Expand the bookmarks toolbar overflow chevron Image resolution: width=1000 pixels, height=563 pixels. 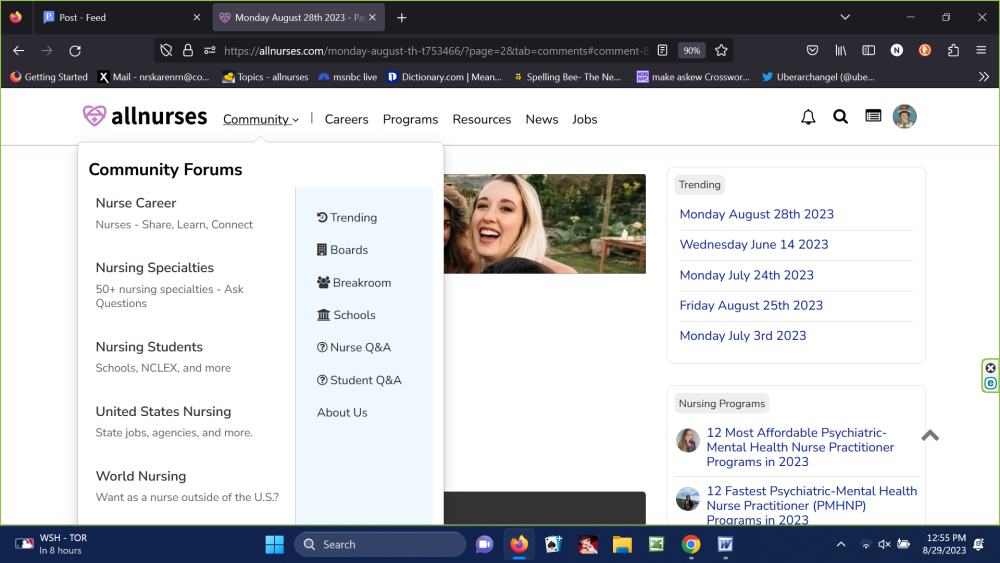[983, 77]
